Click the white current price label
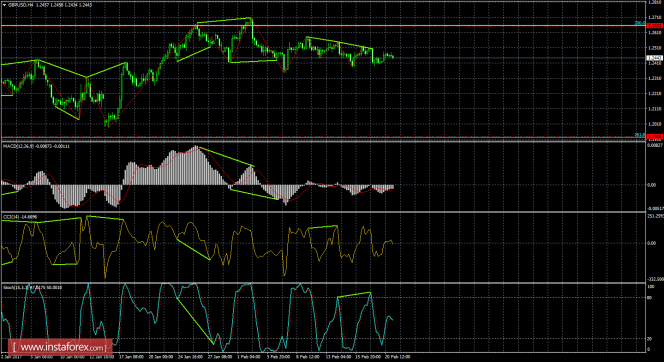The width and height of the screenshot is (664, 362). point(654,58)
